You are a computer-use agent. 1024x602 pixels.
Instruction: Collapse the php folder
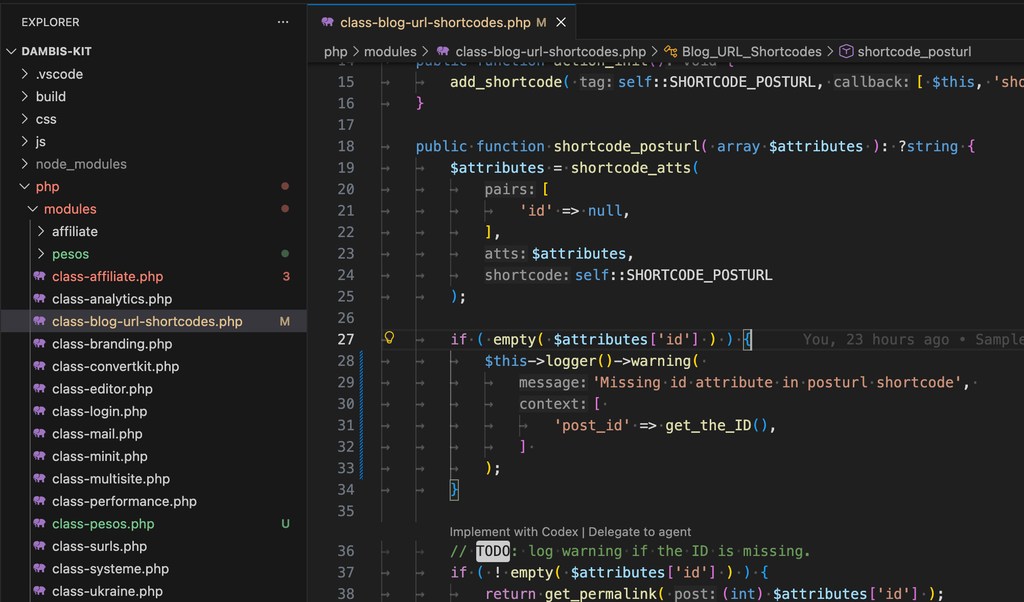click(25, 187)
